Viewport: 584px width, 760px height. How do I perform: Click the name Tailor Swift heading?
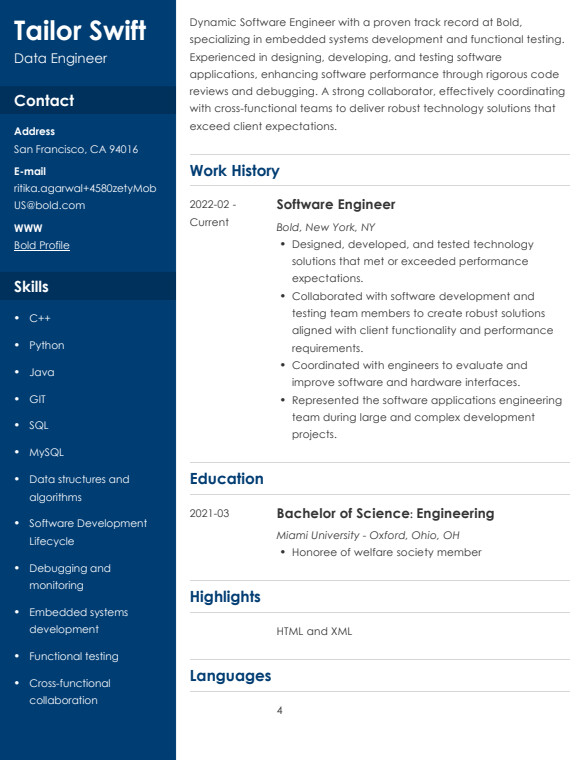click(80, 31)
